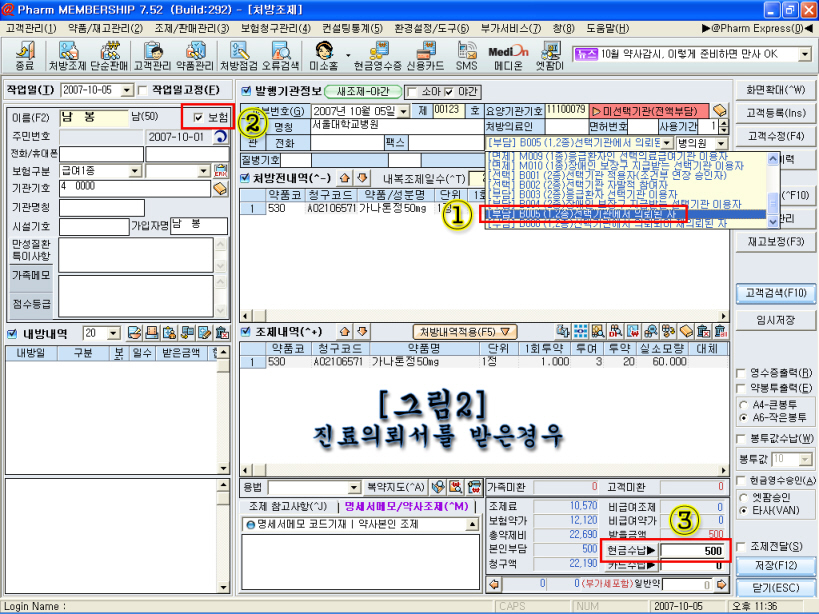
Task: Click the 사용기간 stepper arrows
Action: pos(724,127)
